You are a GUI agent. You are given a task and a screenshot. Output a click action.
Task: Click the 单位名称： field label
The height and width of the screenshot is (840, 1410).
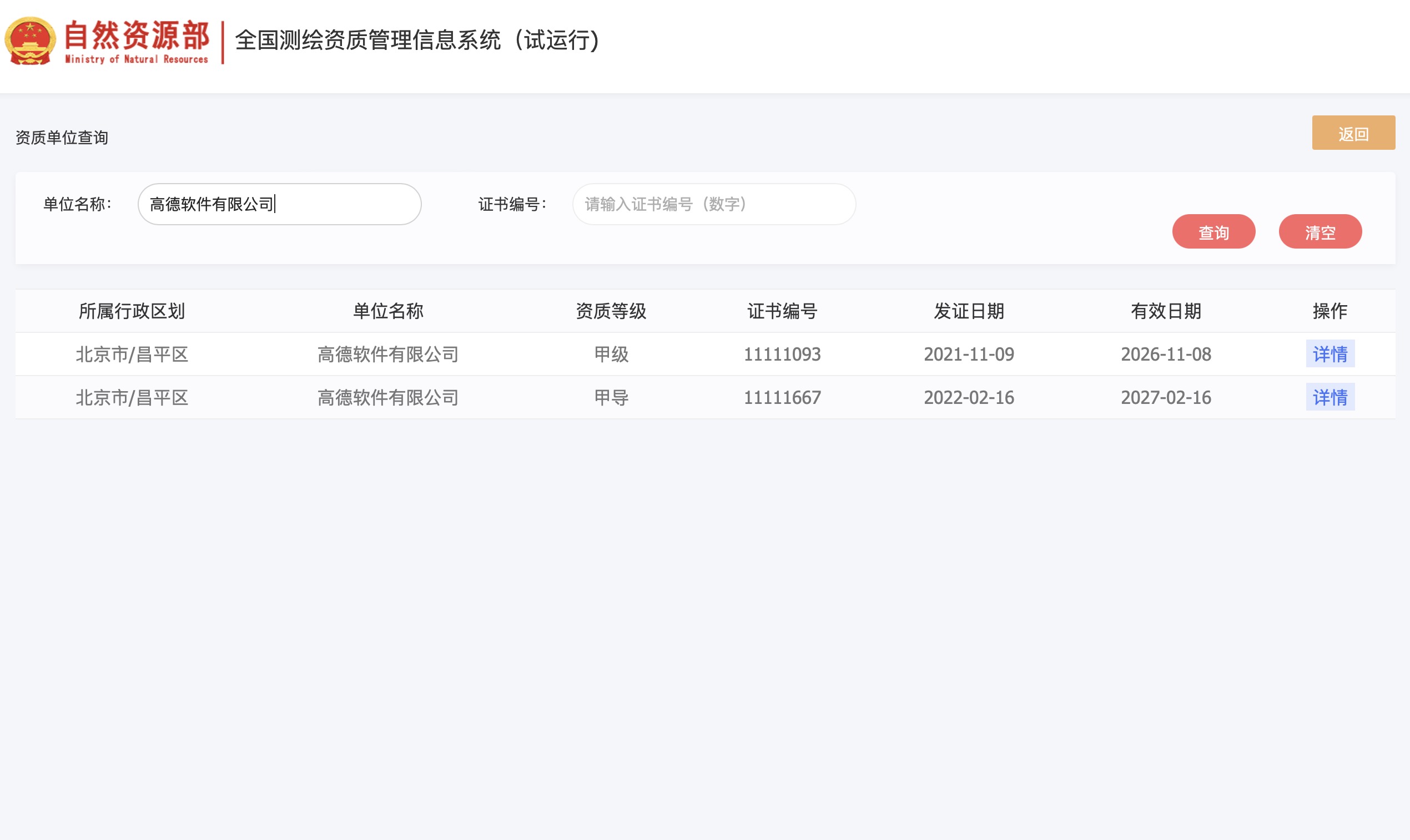pyautogui.click(x=78, y=204)
